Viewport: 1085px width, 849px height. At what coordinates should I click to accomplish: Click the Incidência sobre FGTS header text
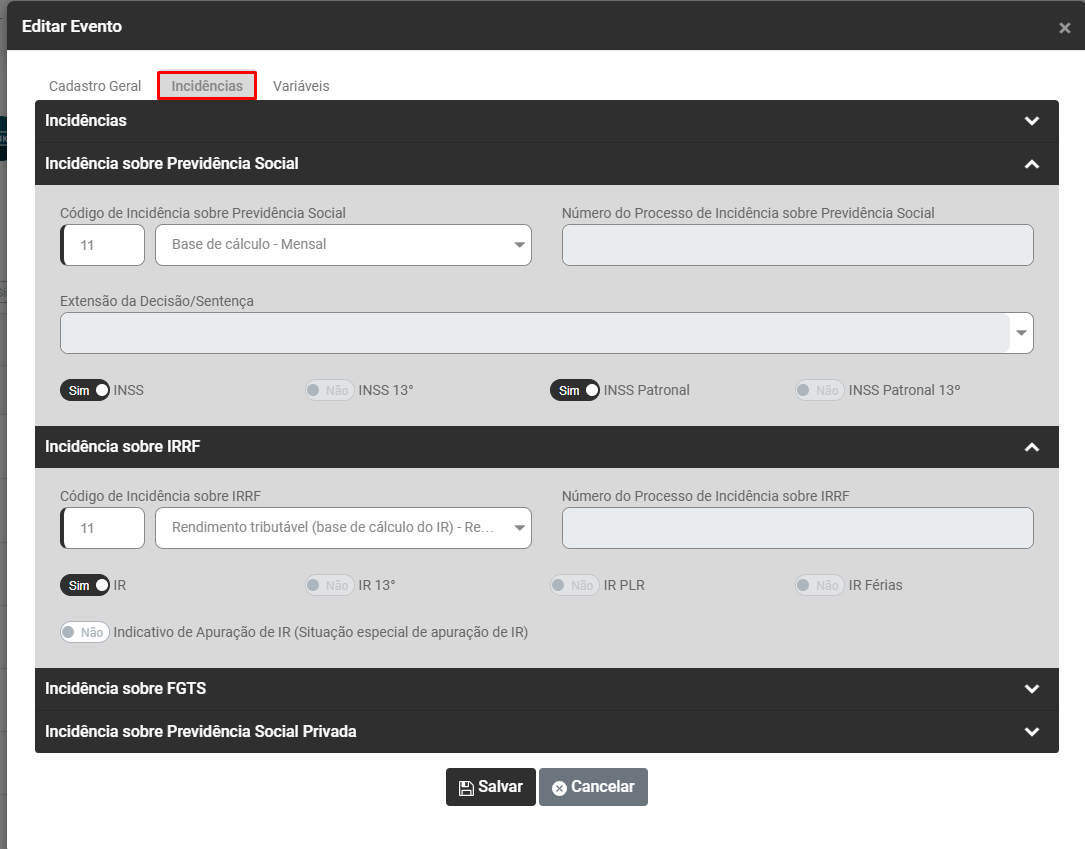tap(125, 688)
